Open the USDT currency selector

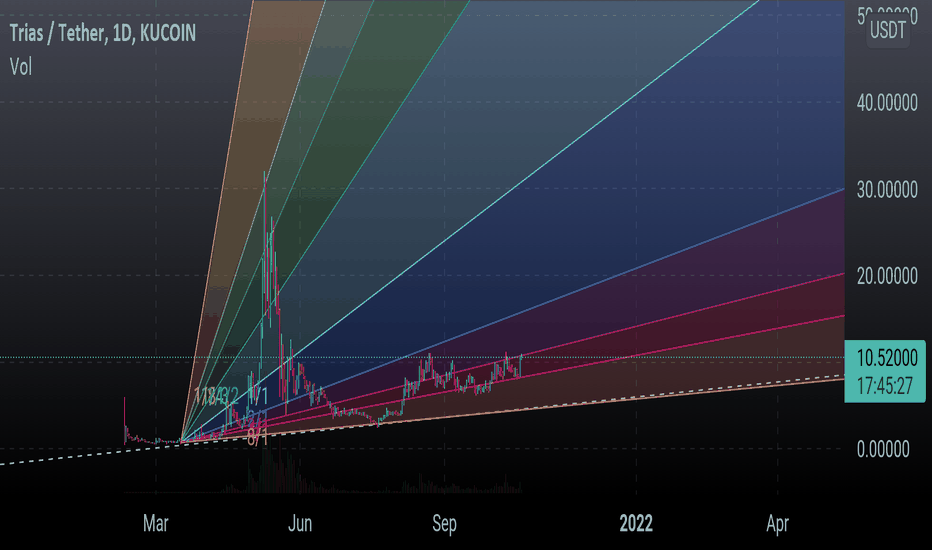(887, 30)
